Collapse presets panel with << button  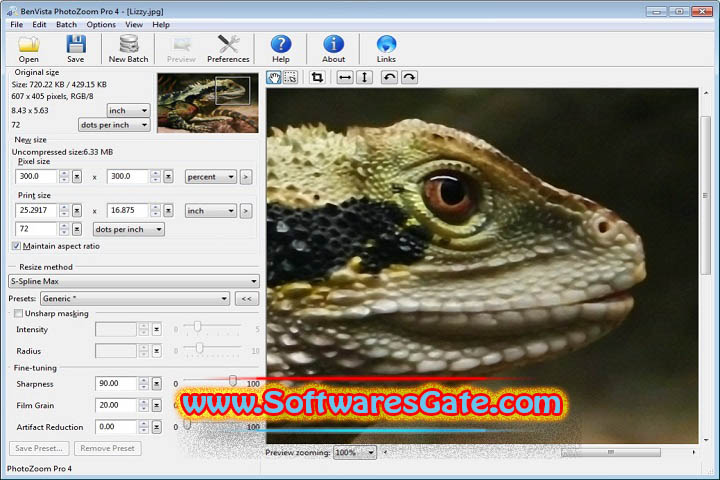click(247, 299)
